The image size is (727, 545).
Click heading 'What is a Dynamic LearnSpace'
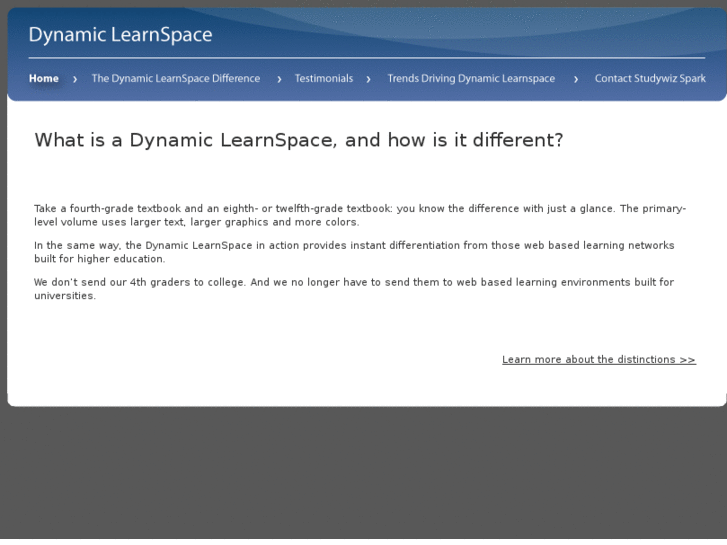[299, 140]
